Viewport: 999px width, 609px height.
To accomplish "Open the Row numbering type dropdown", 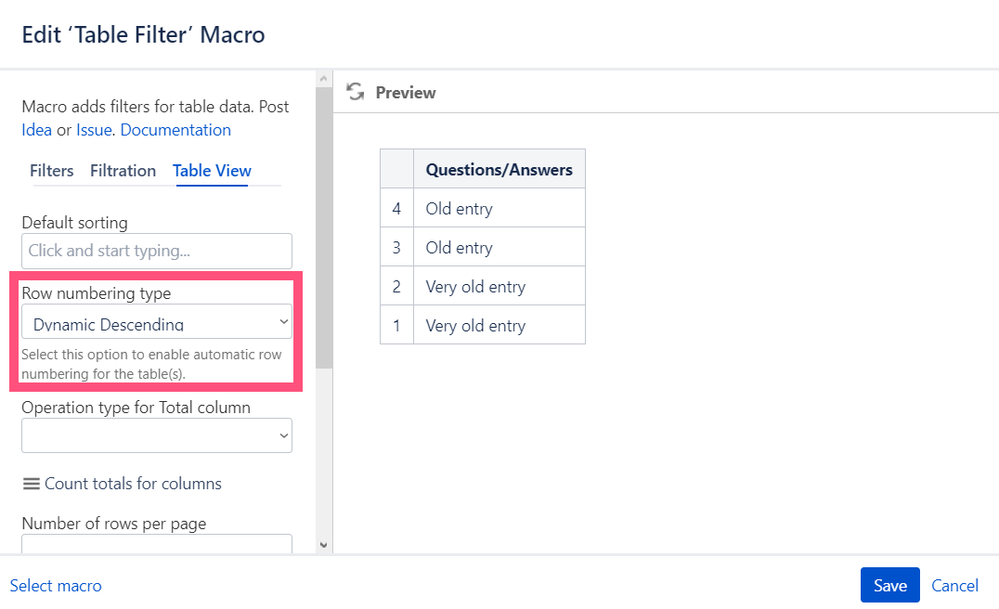I will click(x=157, y=322).
